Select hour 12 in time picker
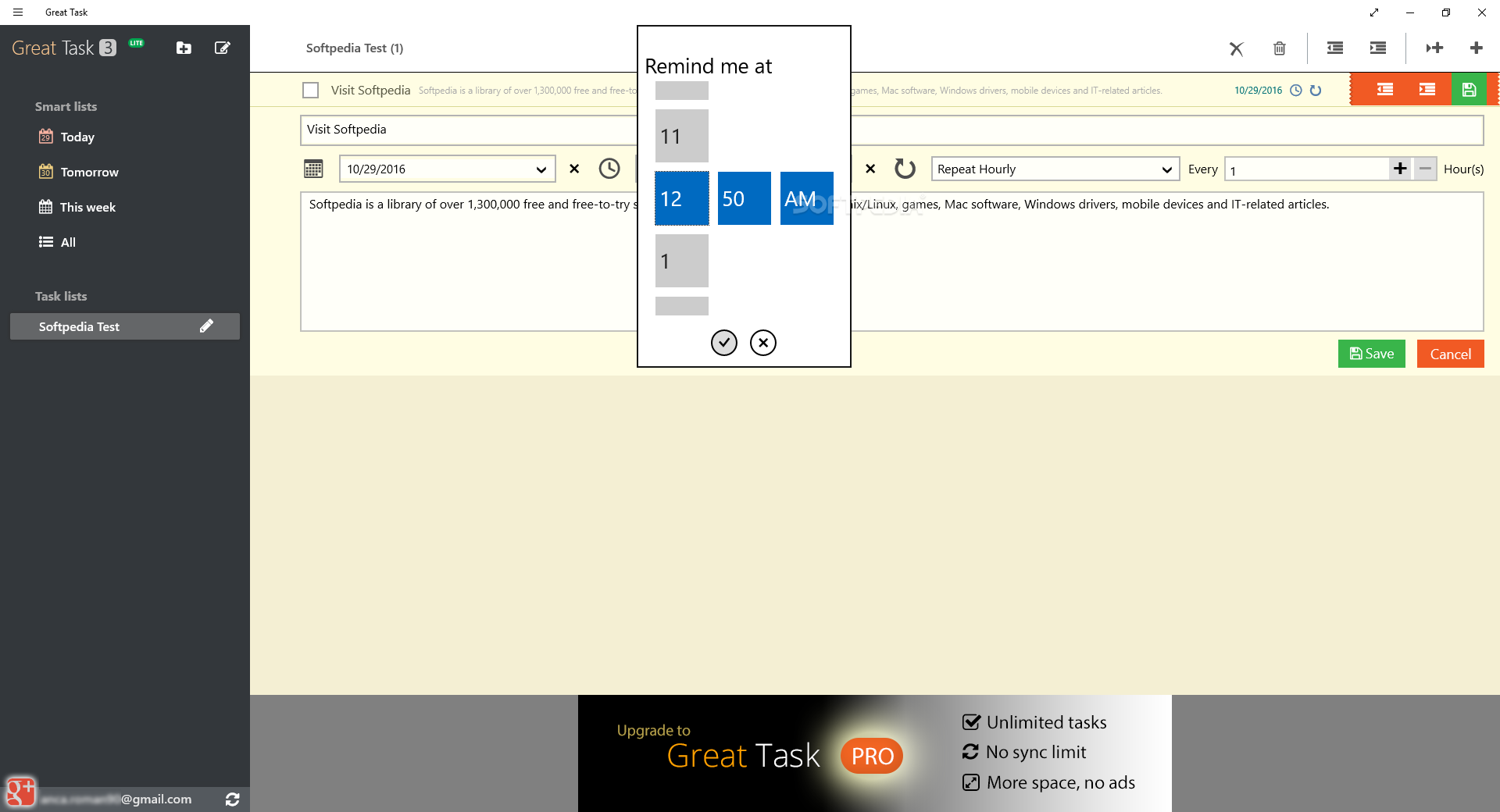 [681, 198]
